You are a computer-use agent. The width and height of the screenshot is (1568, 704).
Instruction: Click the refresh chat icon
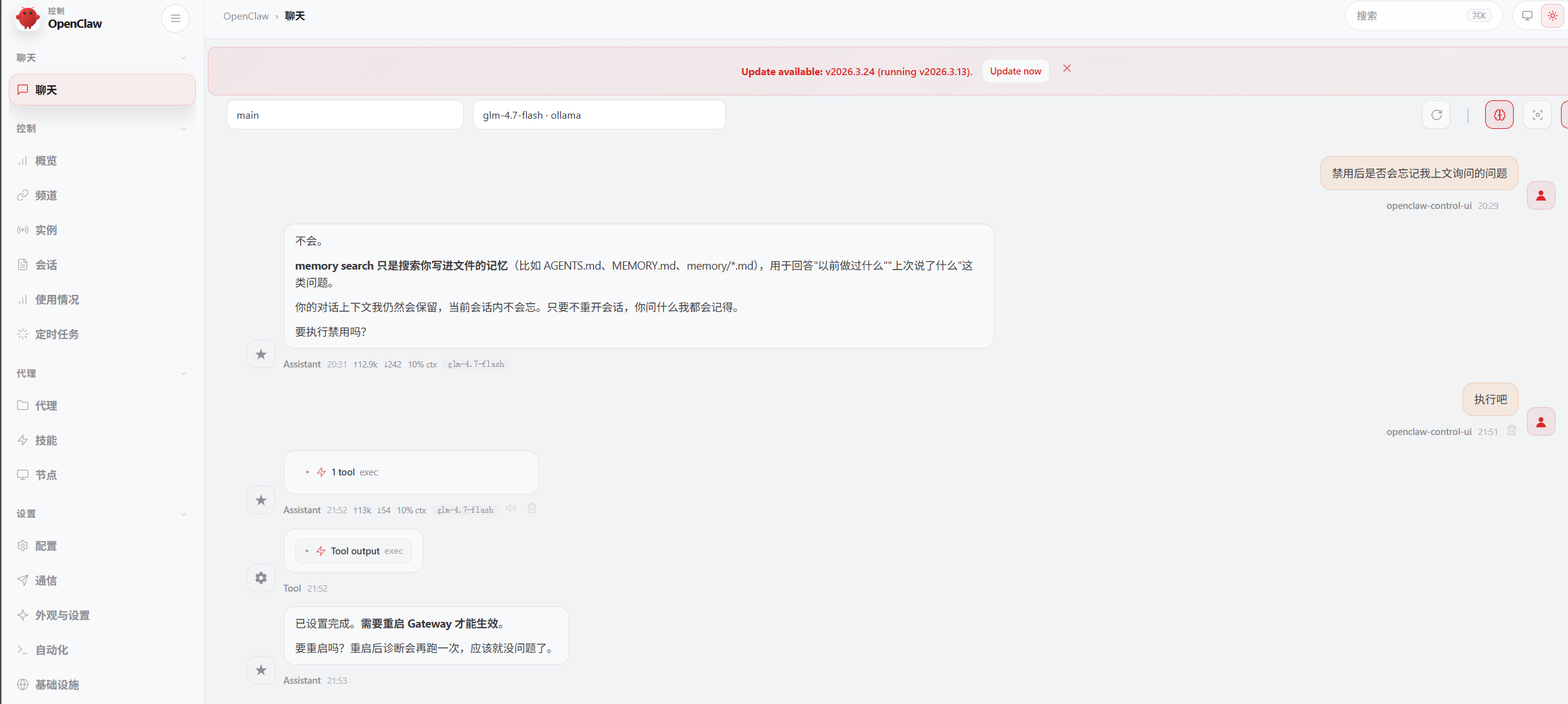pyautogui.click(x=1436, y=115)
